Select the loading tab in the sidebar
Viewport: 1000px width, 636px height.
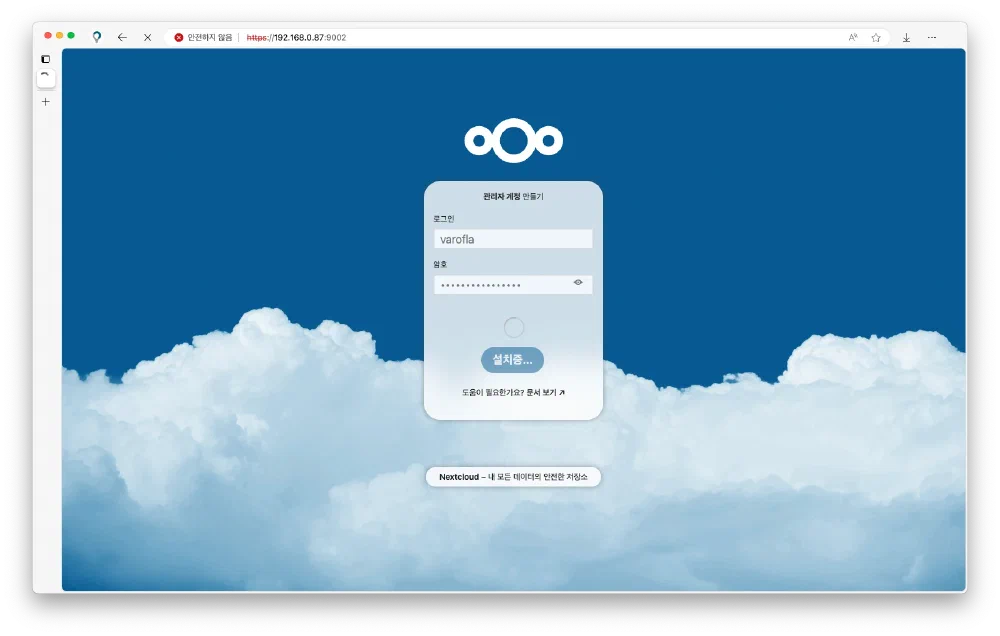46,77
